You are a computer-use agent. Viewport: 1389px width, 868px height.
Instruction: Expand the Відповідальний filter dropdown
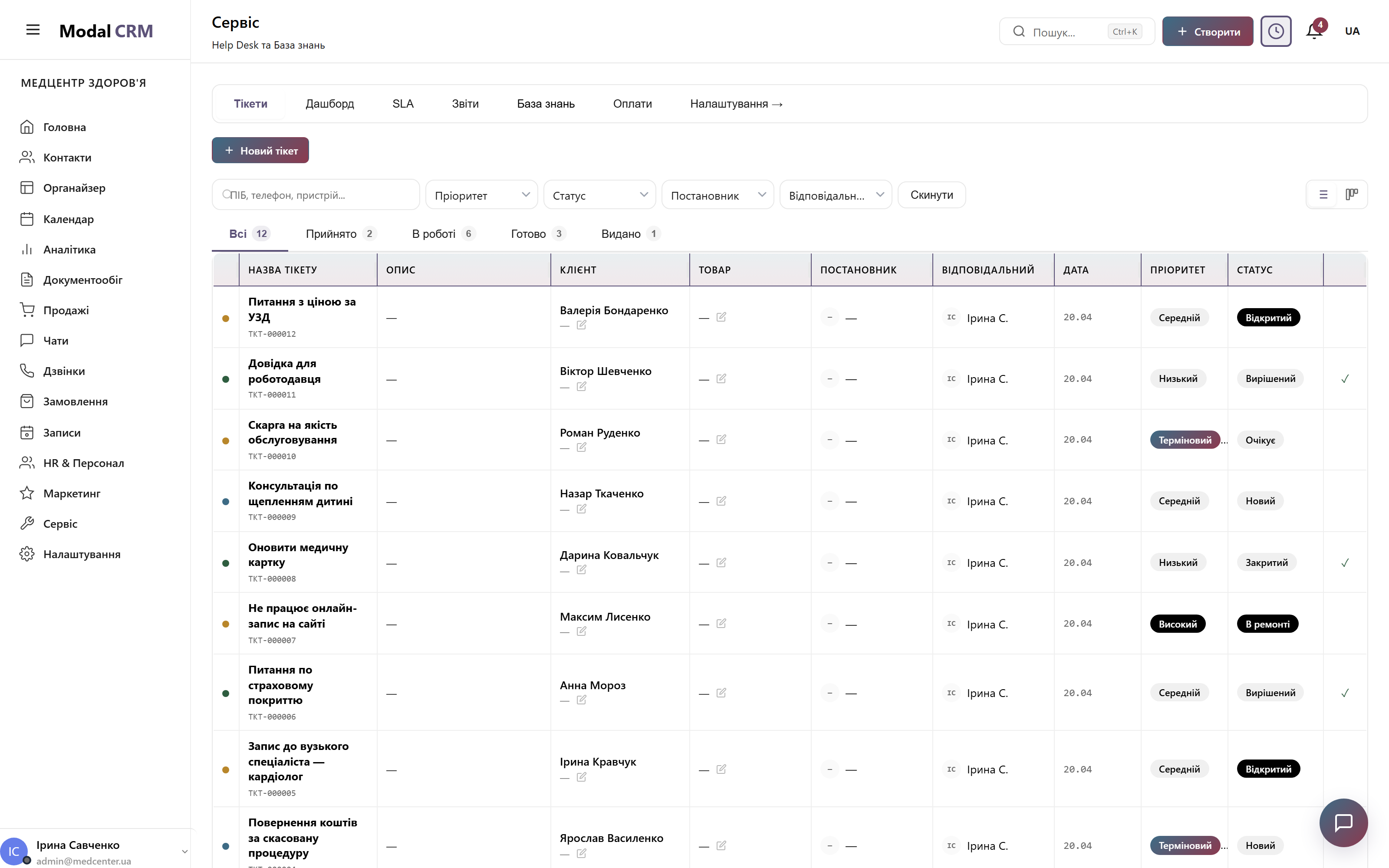coord(836,195)
